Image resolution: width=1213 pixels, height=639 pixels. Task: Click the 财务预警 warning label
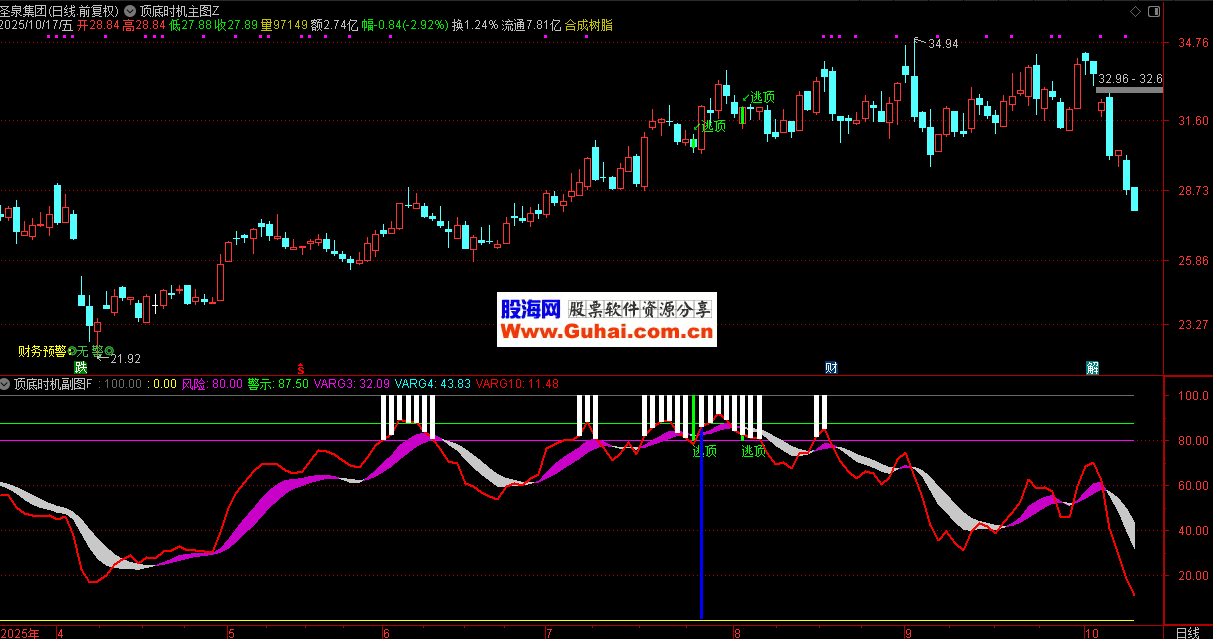tap(41, 351)
